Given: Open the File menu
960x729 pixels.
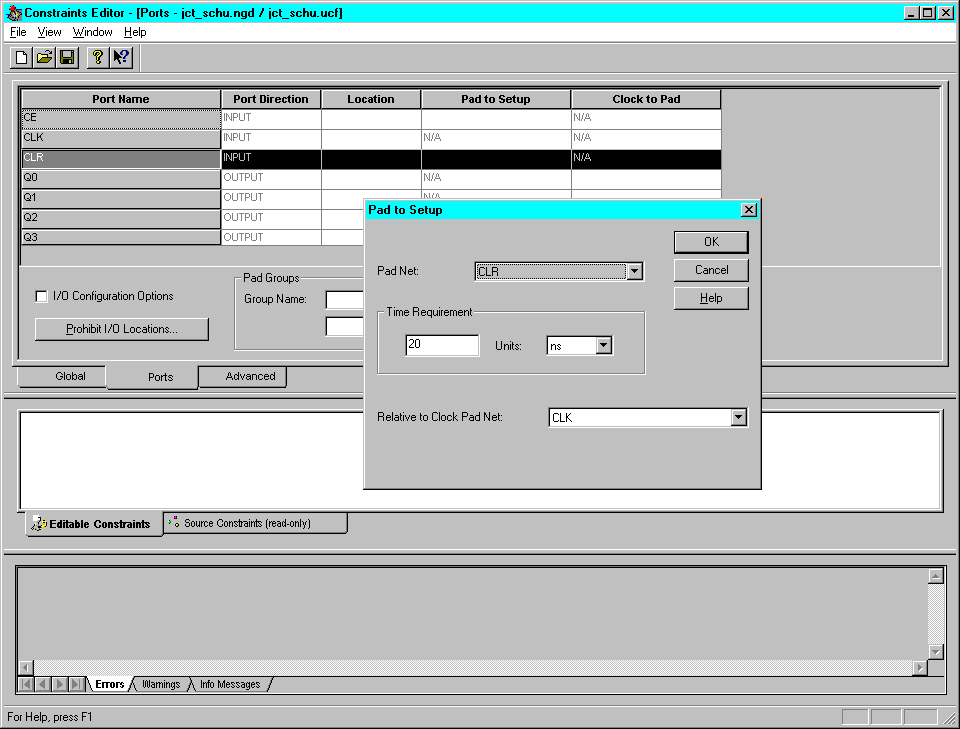Looking at the screenshot, I should point(18,32).
